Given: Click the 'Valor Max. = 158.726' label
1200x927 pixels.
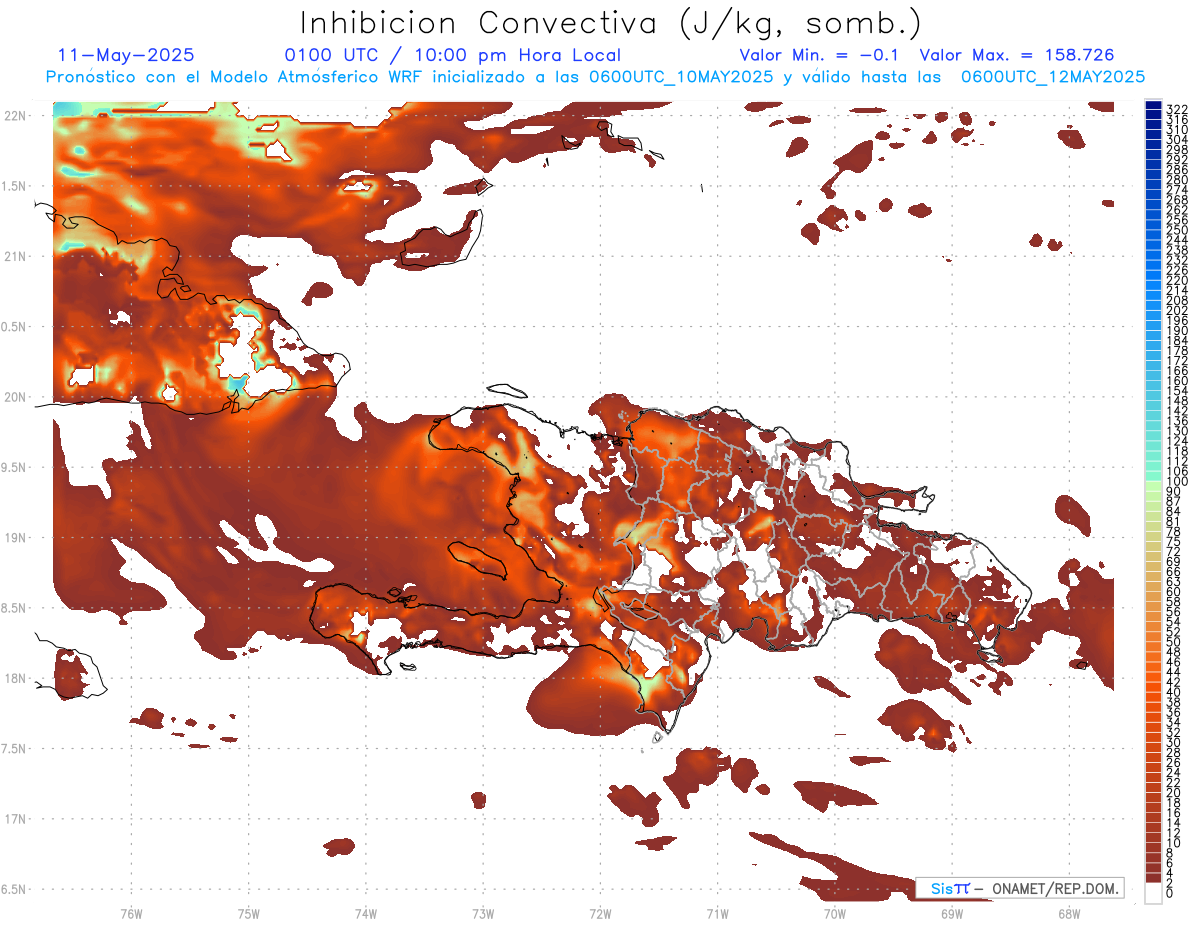Looking at the screenshot, I should [x=1016, y=56].
